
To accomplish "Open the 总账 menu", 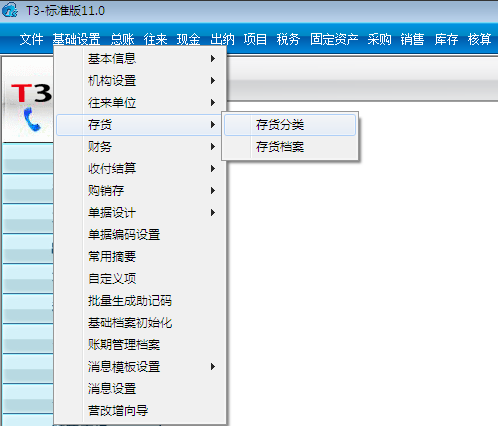I will (x=122, y=39).
